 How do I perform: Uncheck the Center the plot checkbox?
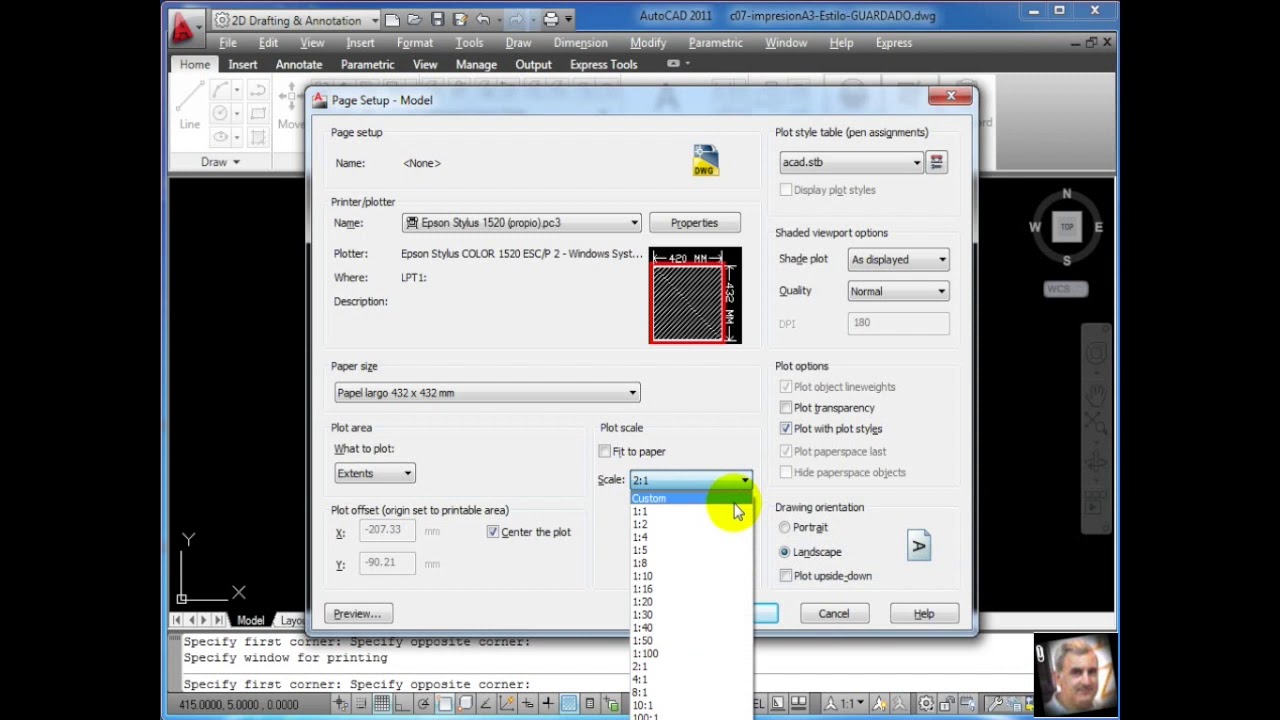pos(493,532)
